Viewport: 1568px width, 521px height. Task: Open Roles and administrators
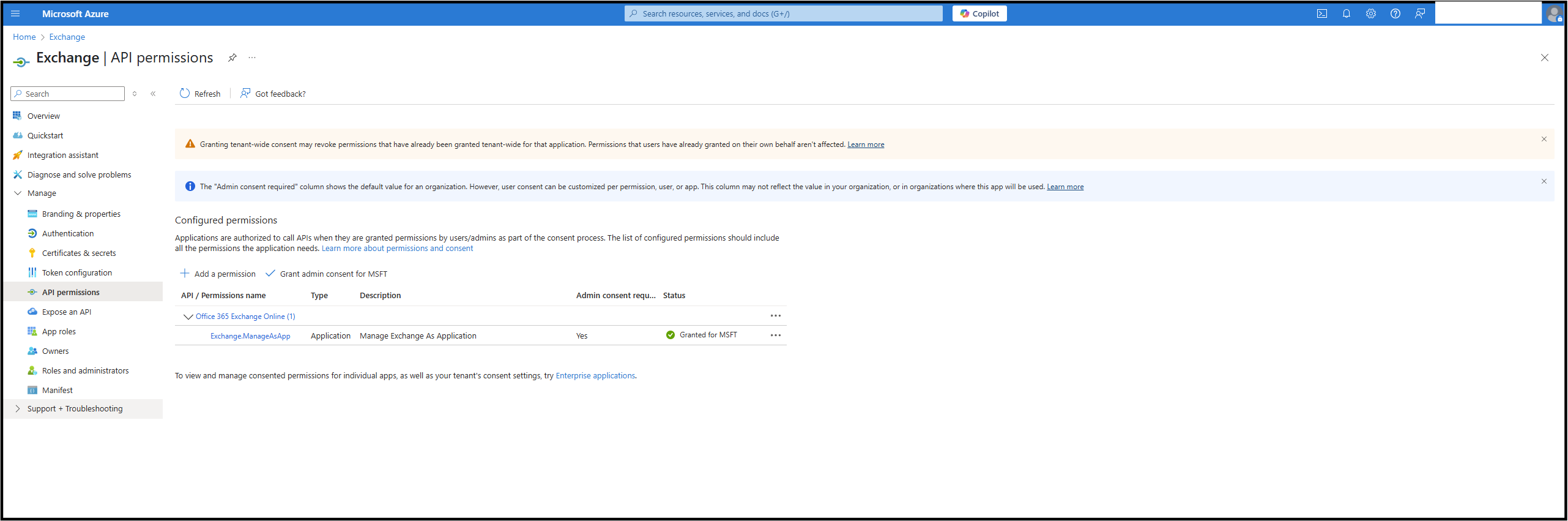point(85,370)
